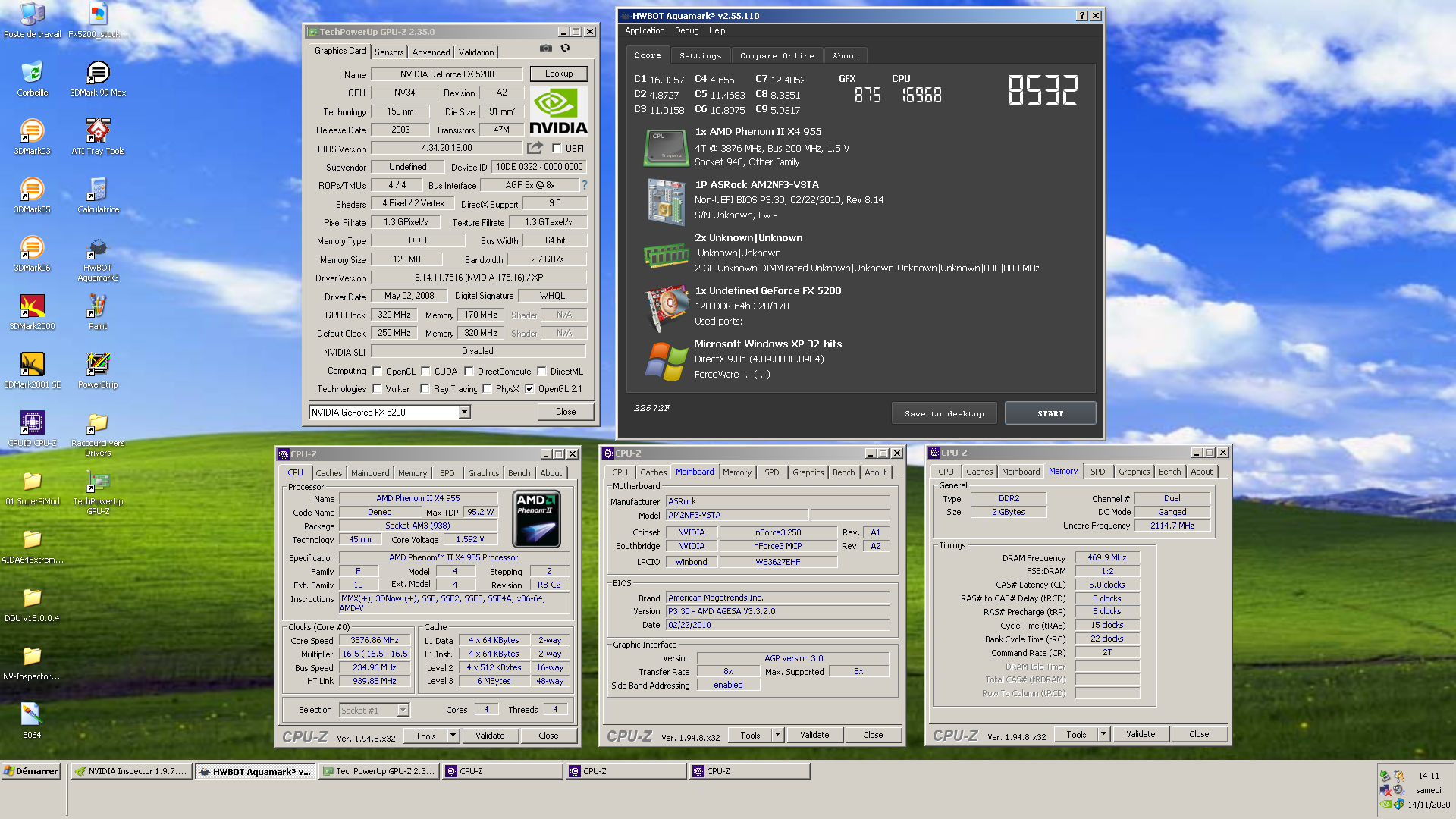The height and width of the screenshot is (819, 1456).
Task: Toggle the OpenCL checkbox
Action: coord(377,372)
